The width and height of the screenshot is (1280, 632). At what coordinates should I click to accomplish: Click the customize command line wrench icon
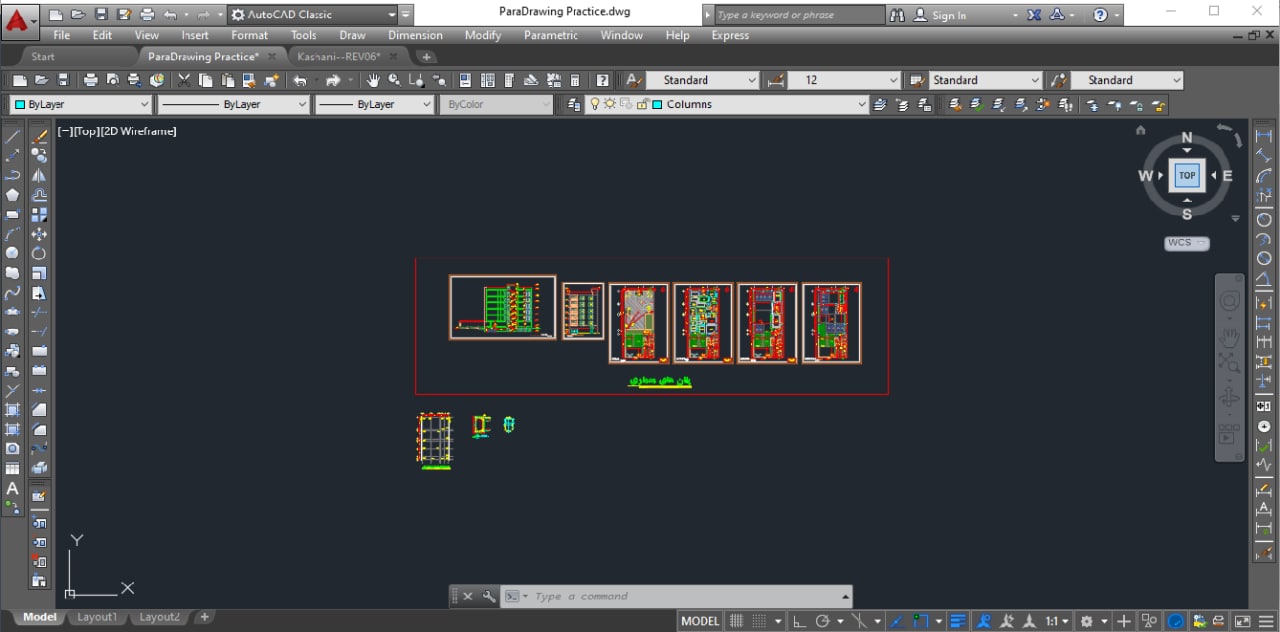pyautogui.click(x=488, y=596)
